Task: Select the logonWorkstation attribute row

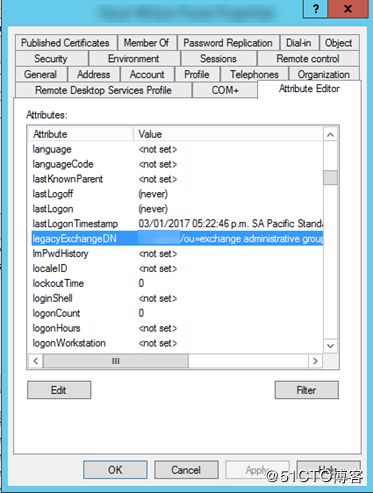Action: pos(176,343)
